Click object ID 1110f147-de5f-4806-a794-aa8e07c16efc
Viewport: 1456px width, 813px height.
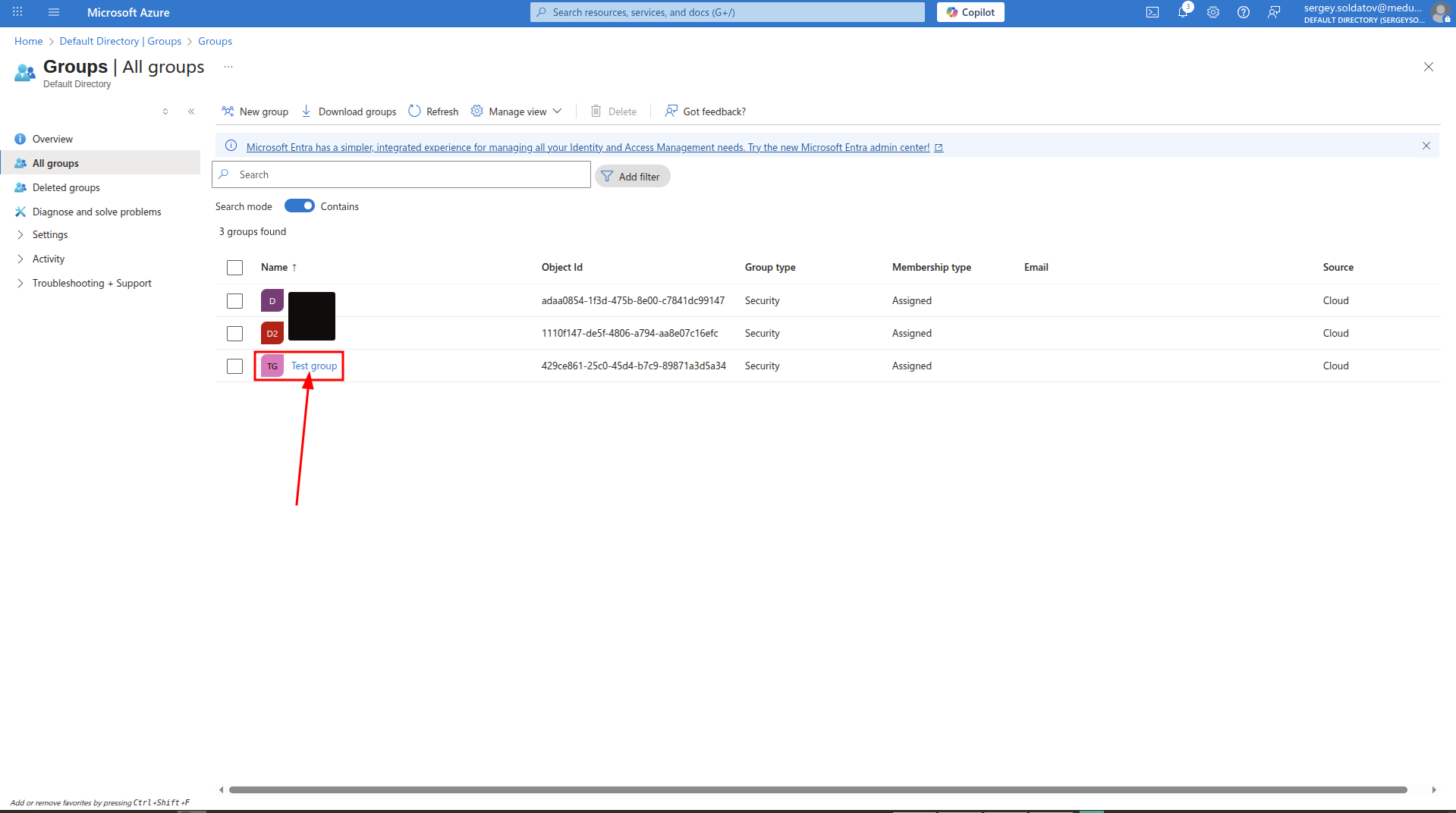[630, 334]
